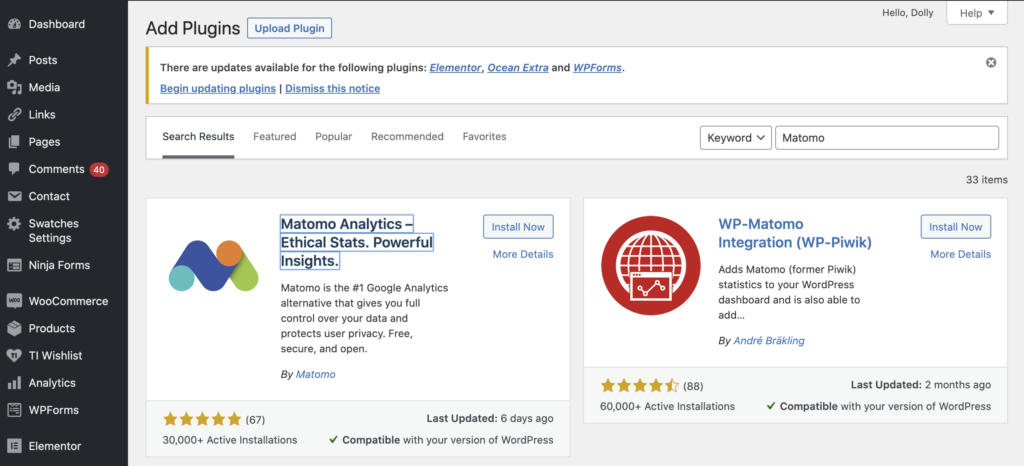Open the WPForms update link in notice

pos(598,67)
